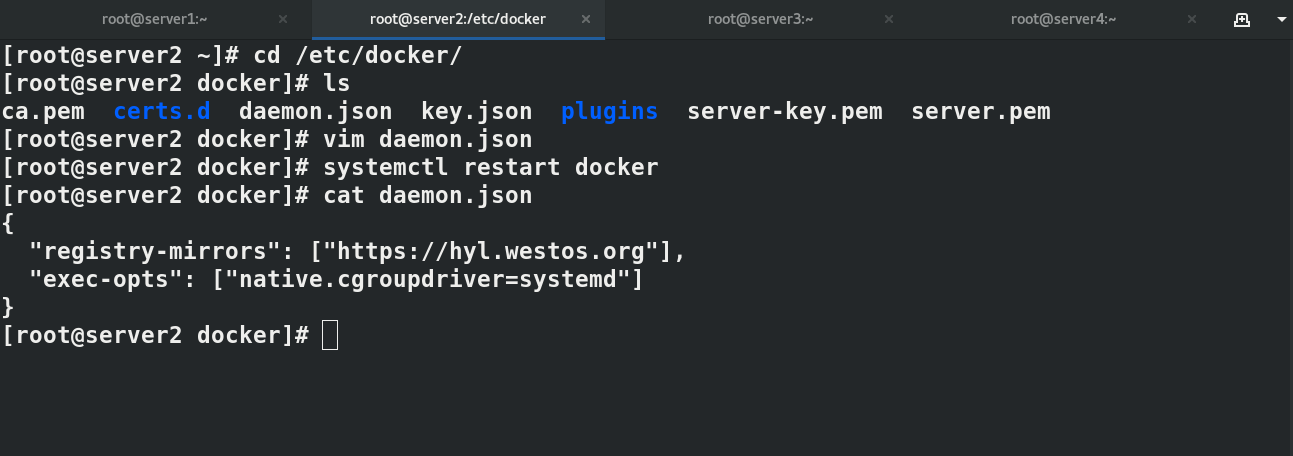This screenshot has height=456, width=1293.
Task: Click the plugins directory name
Action: [609, 112]
